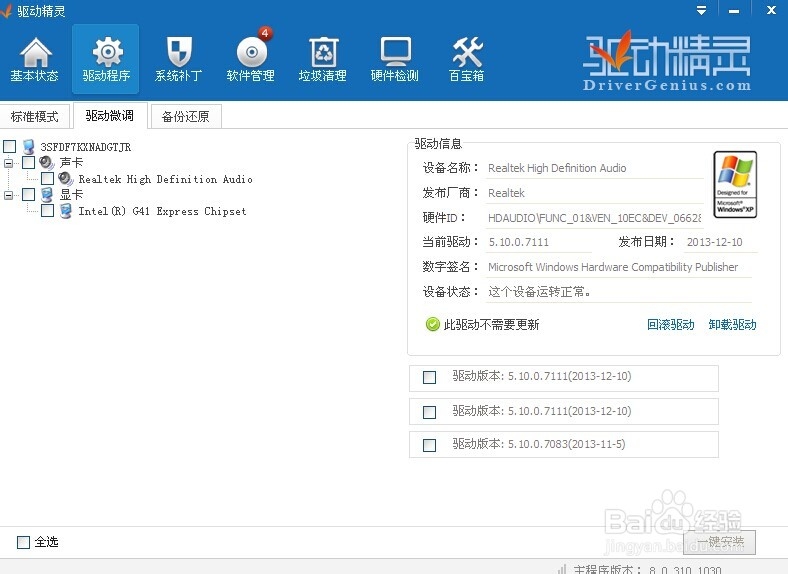788x574 pixels.
Task: Switch to the 标准模式 tab
Action: [35, 116]
